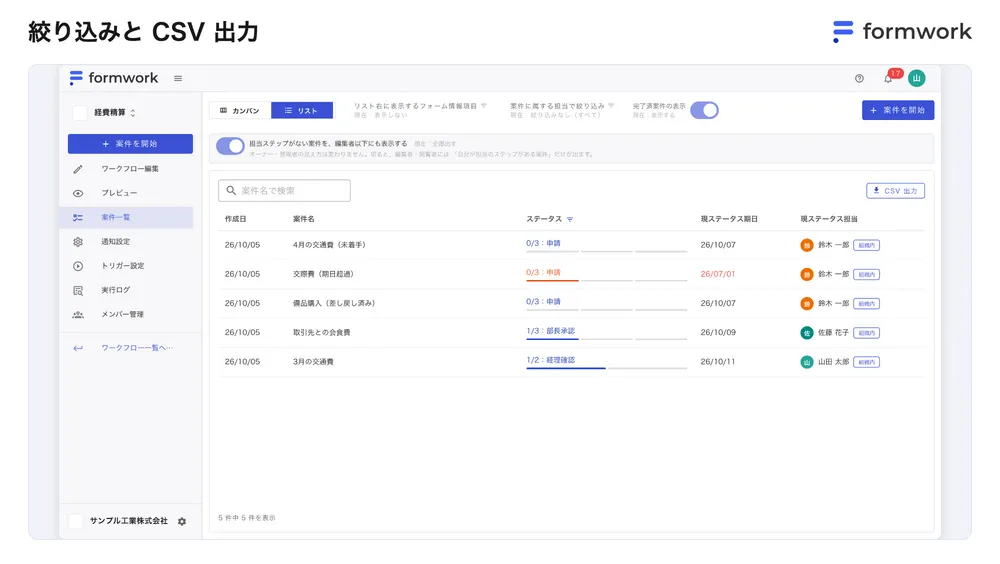The height and width of the screenshot is (564, 1000).
Task: Click 鈴木 一郎 avatar in 備品購入 row
Action: [807, 304]
